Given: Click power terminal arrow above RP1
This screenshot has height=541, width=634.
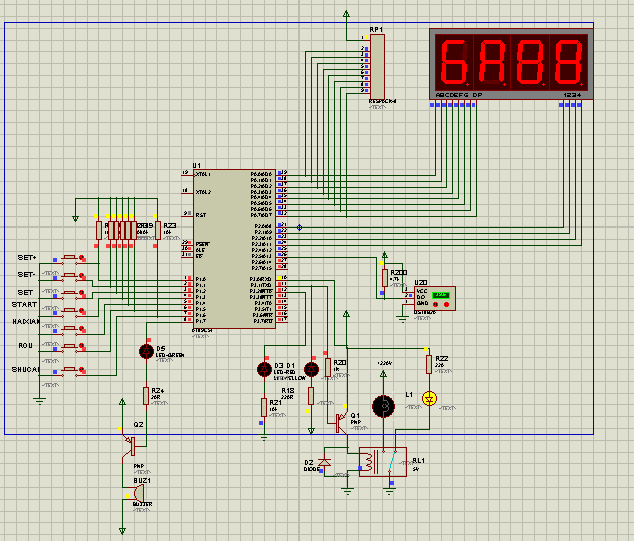Looking at the screenshot, I should point(346,15).
